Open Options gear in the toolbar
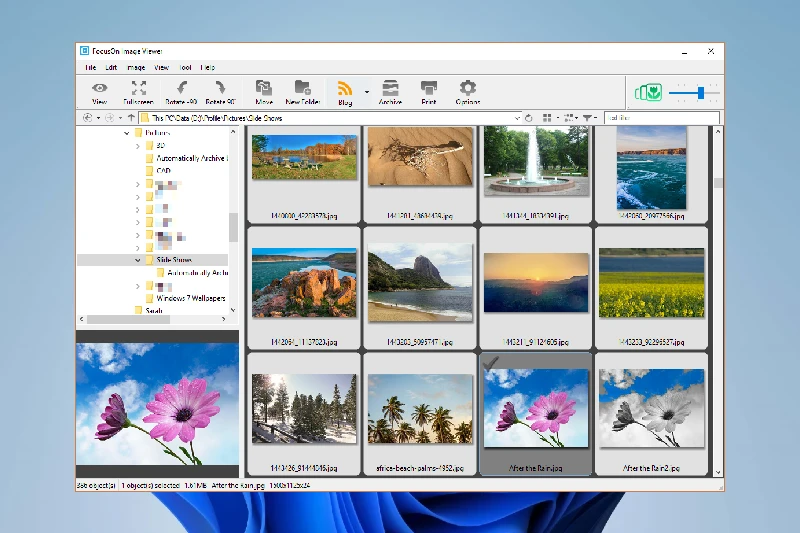Image resolution: width=800 pixels, height=533 pixels. tap(467, 90)
